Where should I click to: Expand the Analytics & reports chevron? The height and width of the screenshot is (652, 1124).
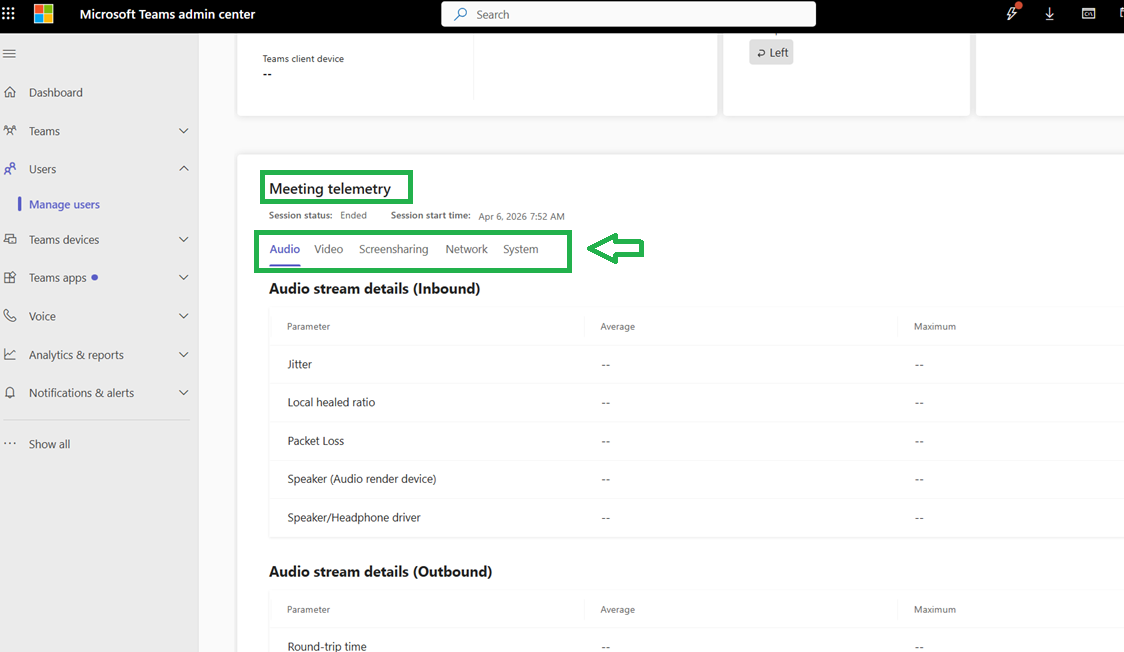(x=184, y=355)
